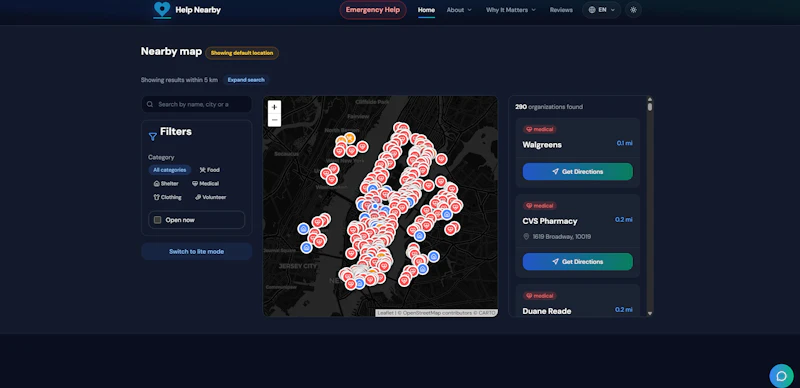Switch to lite mode
800x388 pixels.
[x=196, y=252]
